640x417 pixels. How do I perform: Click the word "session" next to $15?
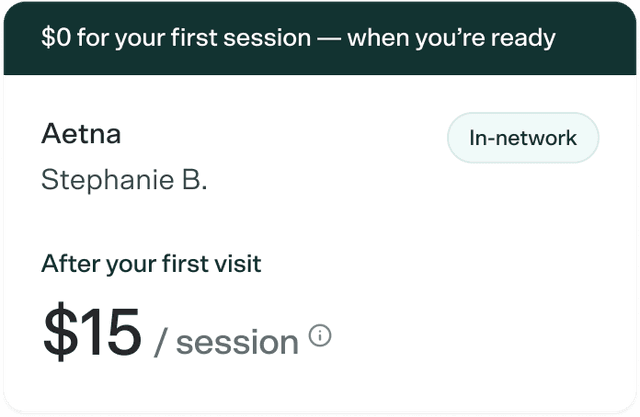pos(238,343)
